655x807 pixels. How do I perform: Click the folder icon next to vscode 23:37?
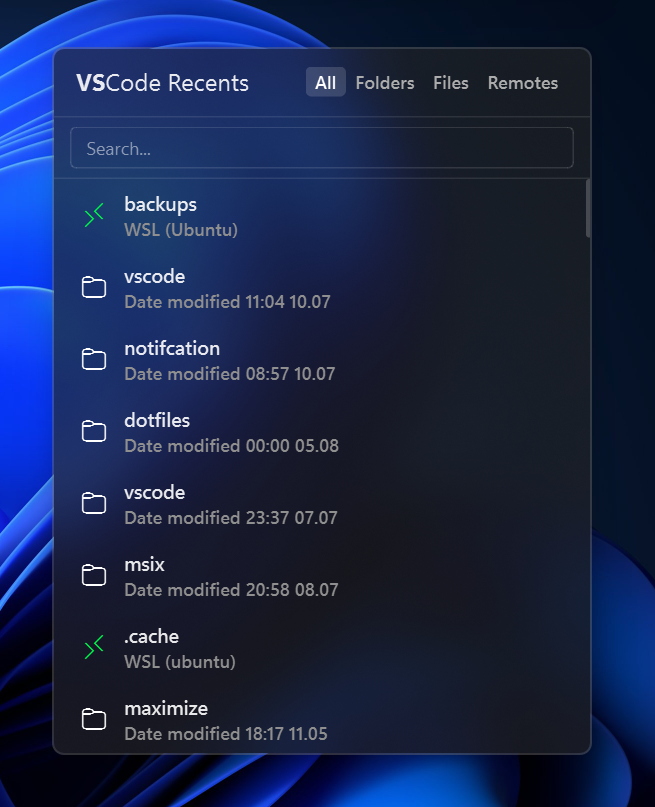[94, 503]
